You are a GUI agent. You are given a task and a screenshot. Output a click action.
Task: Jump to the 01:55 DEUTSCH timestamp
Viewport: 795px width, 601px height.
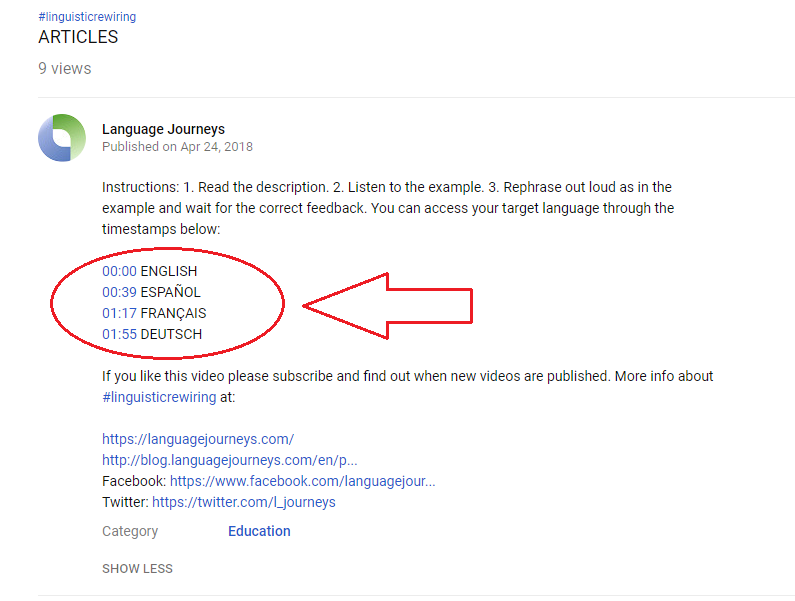[x=119, y=334]
